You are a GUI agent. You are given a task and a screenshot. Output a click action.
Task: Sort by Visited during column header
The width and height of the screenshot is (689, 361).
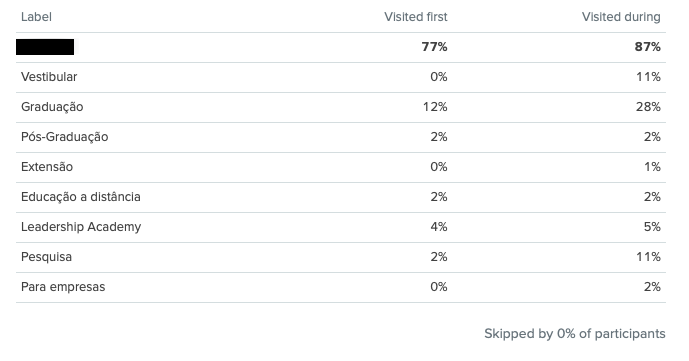(x=621, y=17)
